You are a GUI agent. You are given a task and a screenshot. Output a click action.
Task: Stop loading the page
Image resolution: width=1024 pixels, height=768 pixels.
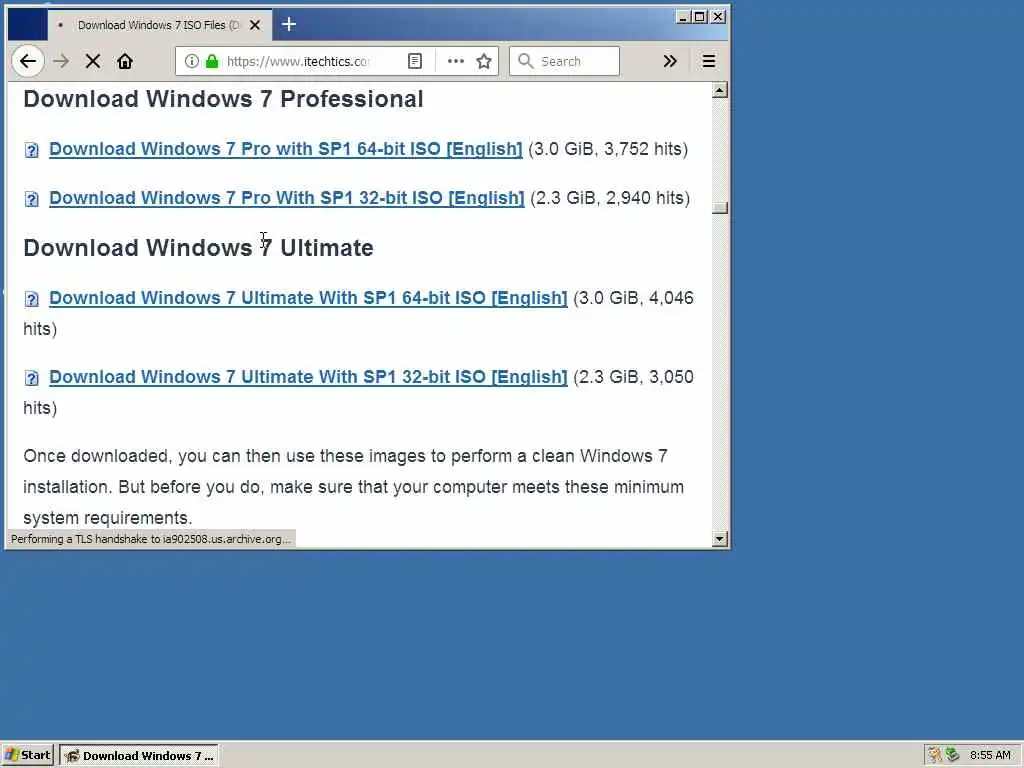(x=93, y=61)
